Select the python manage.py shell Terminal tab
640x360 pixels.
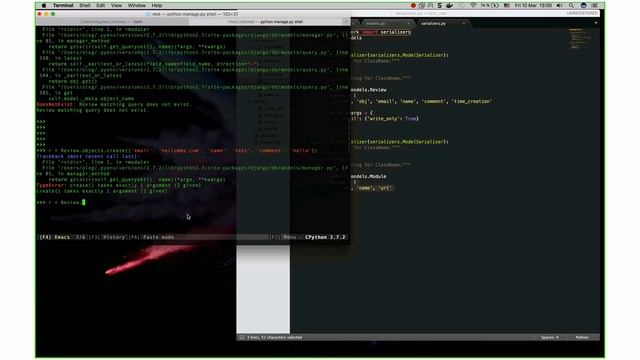click(265, 22)
